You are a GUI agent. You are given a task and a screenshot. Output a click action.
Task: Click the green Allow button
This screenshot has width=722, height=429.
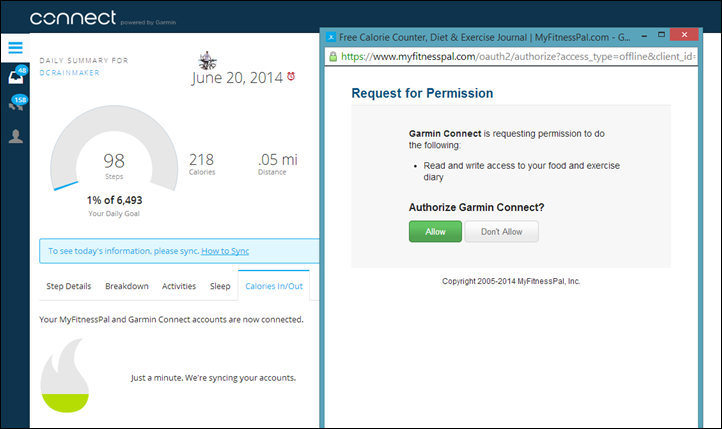[435, 232]
